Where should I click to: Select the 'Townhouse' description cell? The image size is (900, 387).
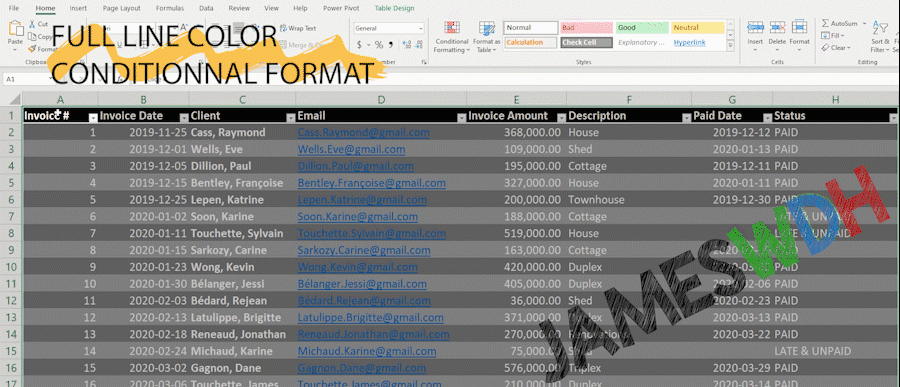[x=629, y=200]
